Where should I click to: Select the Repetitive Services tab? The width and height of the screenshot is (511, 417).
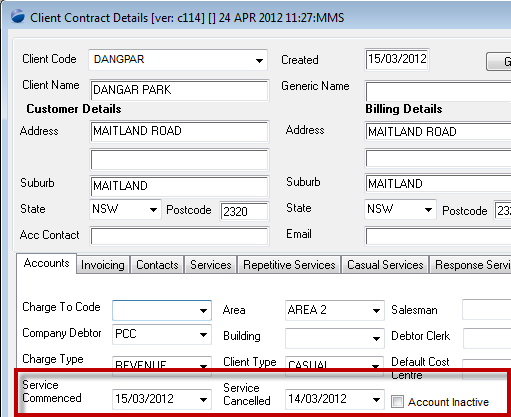coord(289,265)
